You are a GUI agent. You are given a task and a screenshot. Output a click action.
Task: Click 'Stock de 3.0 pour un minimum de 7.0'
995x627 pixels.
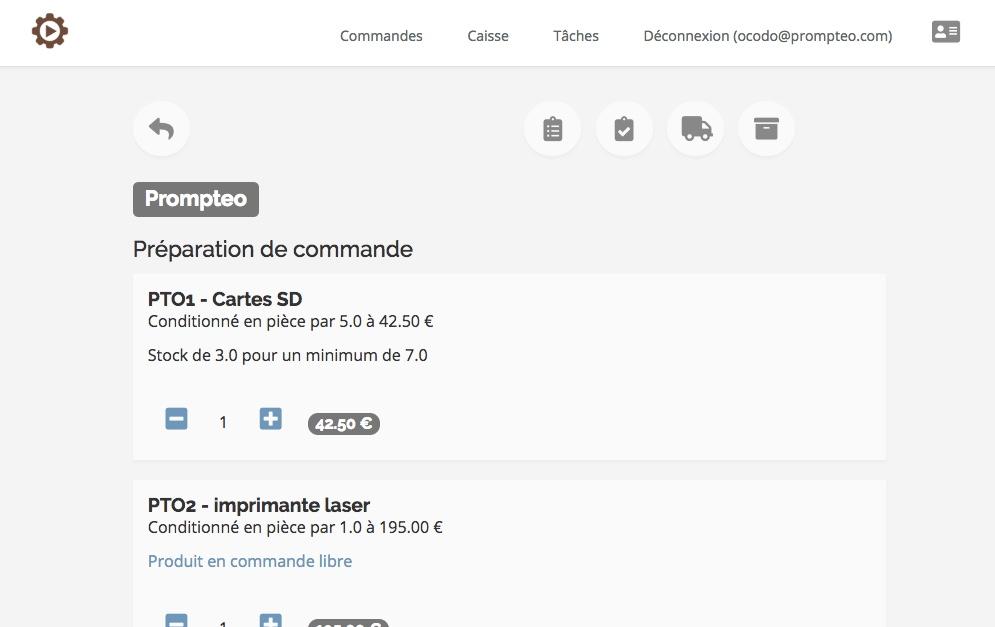tap(287, 355)
